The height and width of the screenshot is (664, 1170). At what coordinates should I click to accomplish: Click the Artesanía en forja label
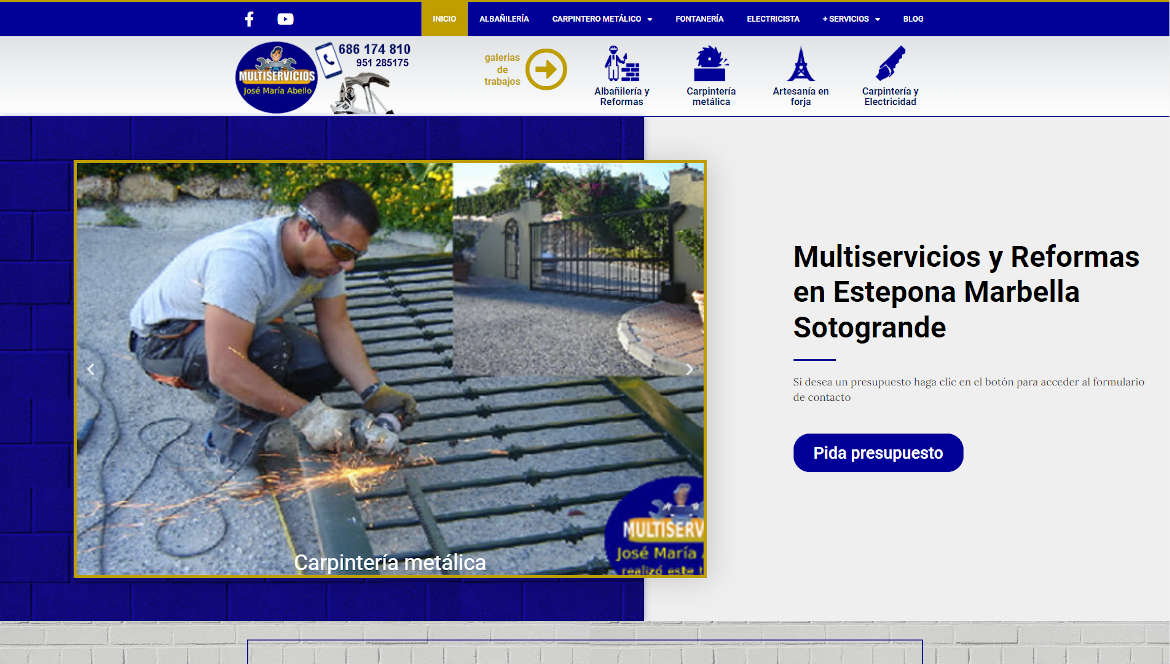coord(800,96)
